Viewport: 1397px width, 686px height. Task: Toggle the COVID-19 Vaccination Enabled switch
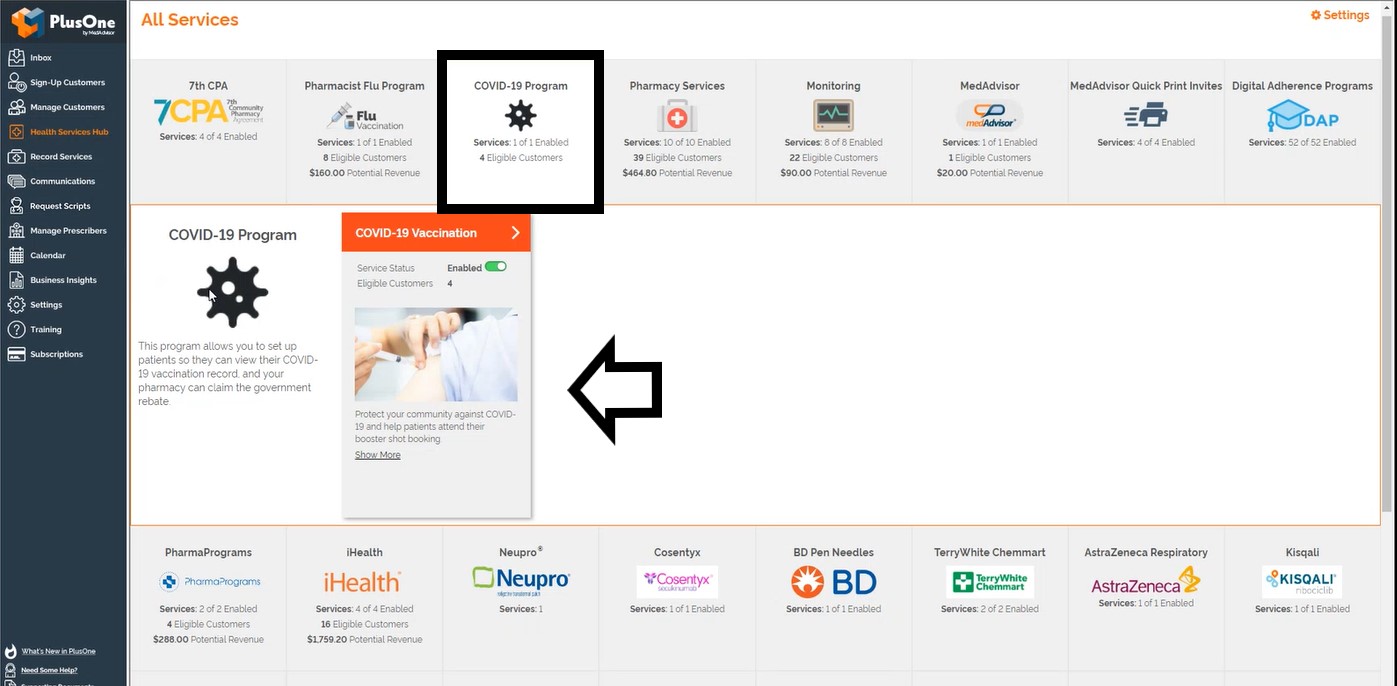click(x=495, y=268)
